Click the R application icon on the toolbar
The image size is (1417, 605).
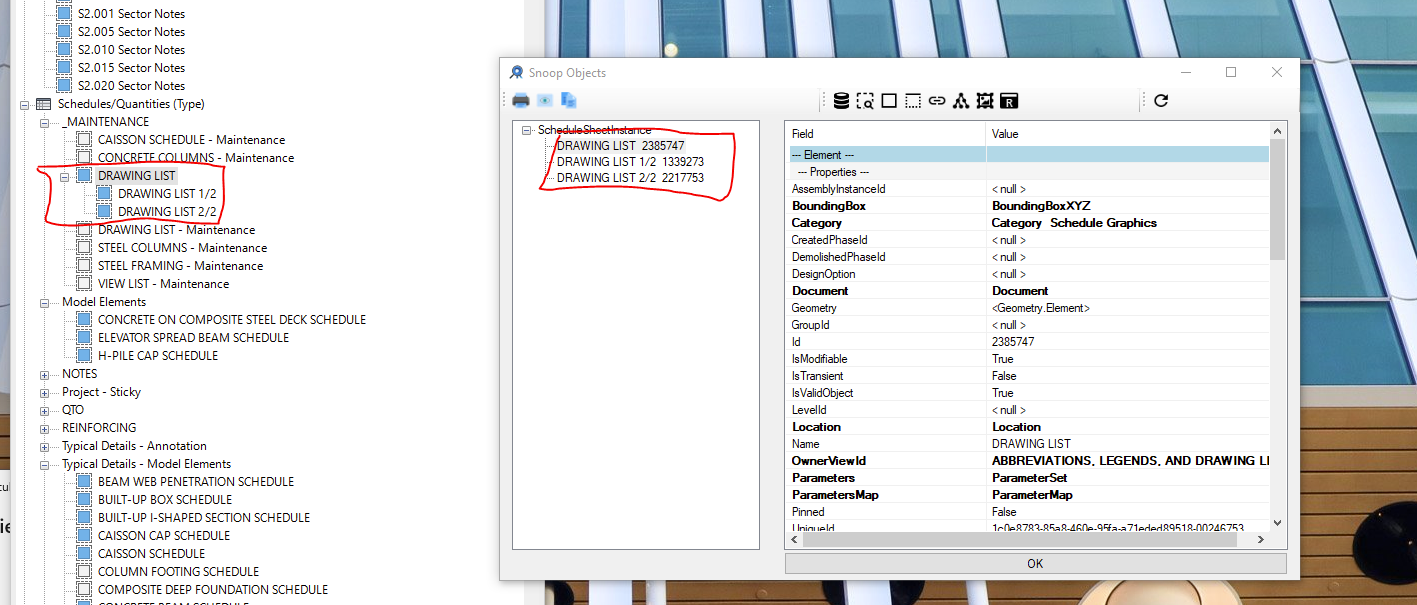pyautogui.click(x=1010, y=100)
